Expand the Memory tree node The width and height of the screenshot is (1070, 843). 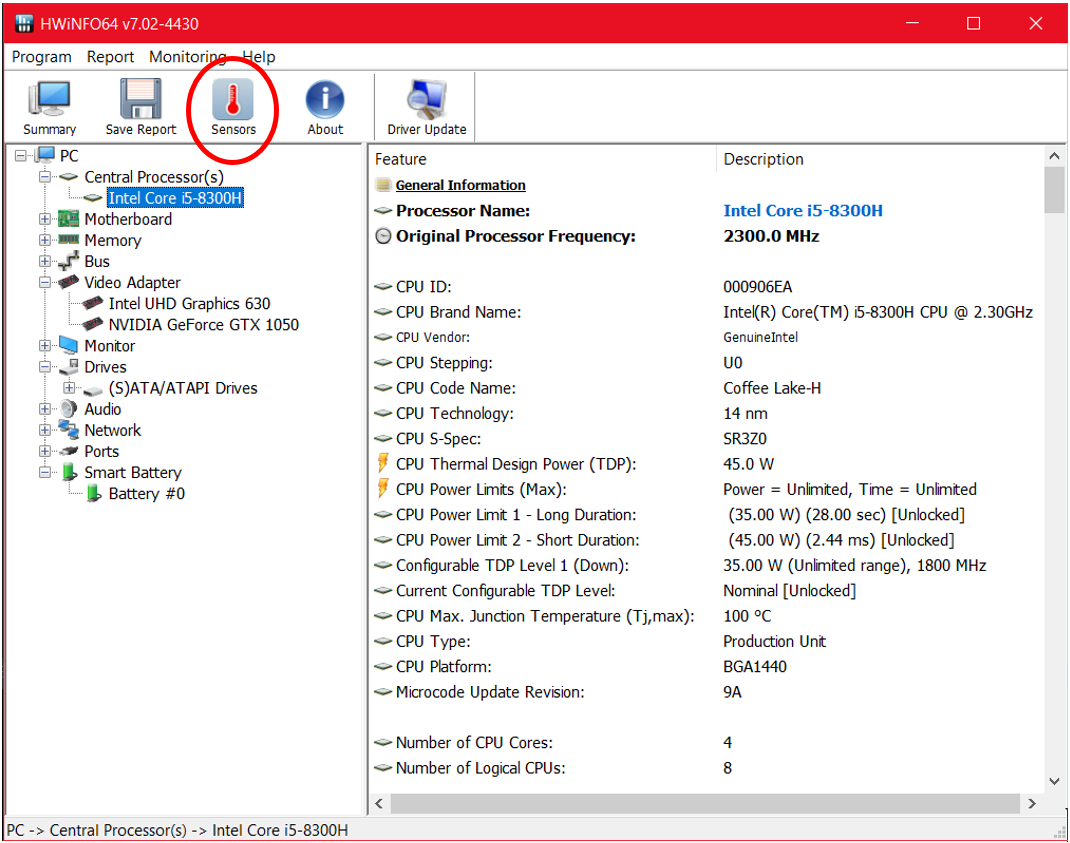pos(45,241)
